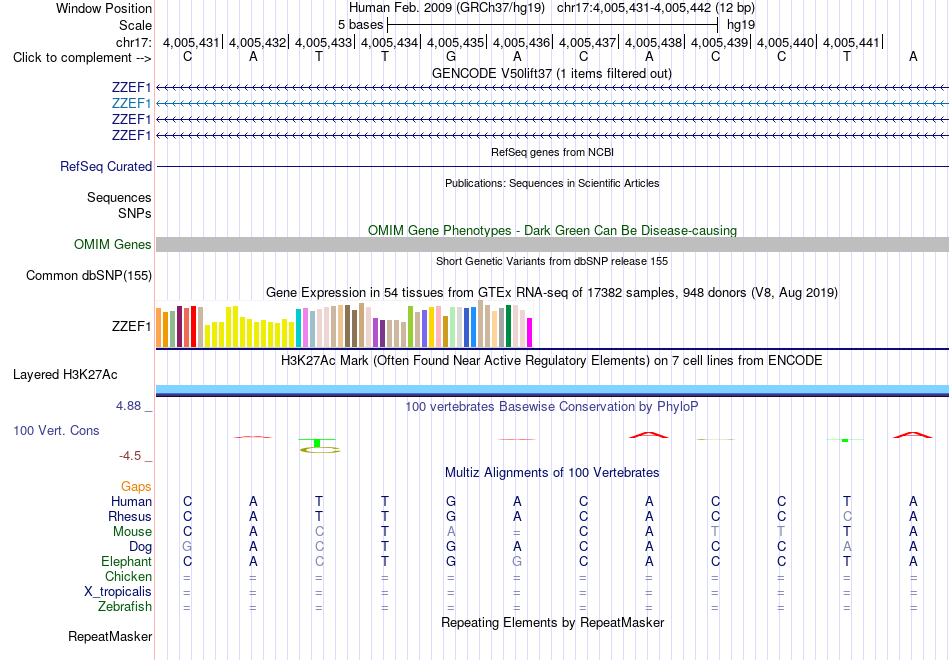Click the Common dbSNP(155) label
Screen dimensions: 950x660
tap(89, 275)
